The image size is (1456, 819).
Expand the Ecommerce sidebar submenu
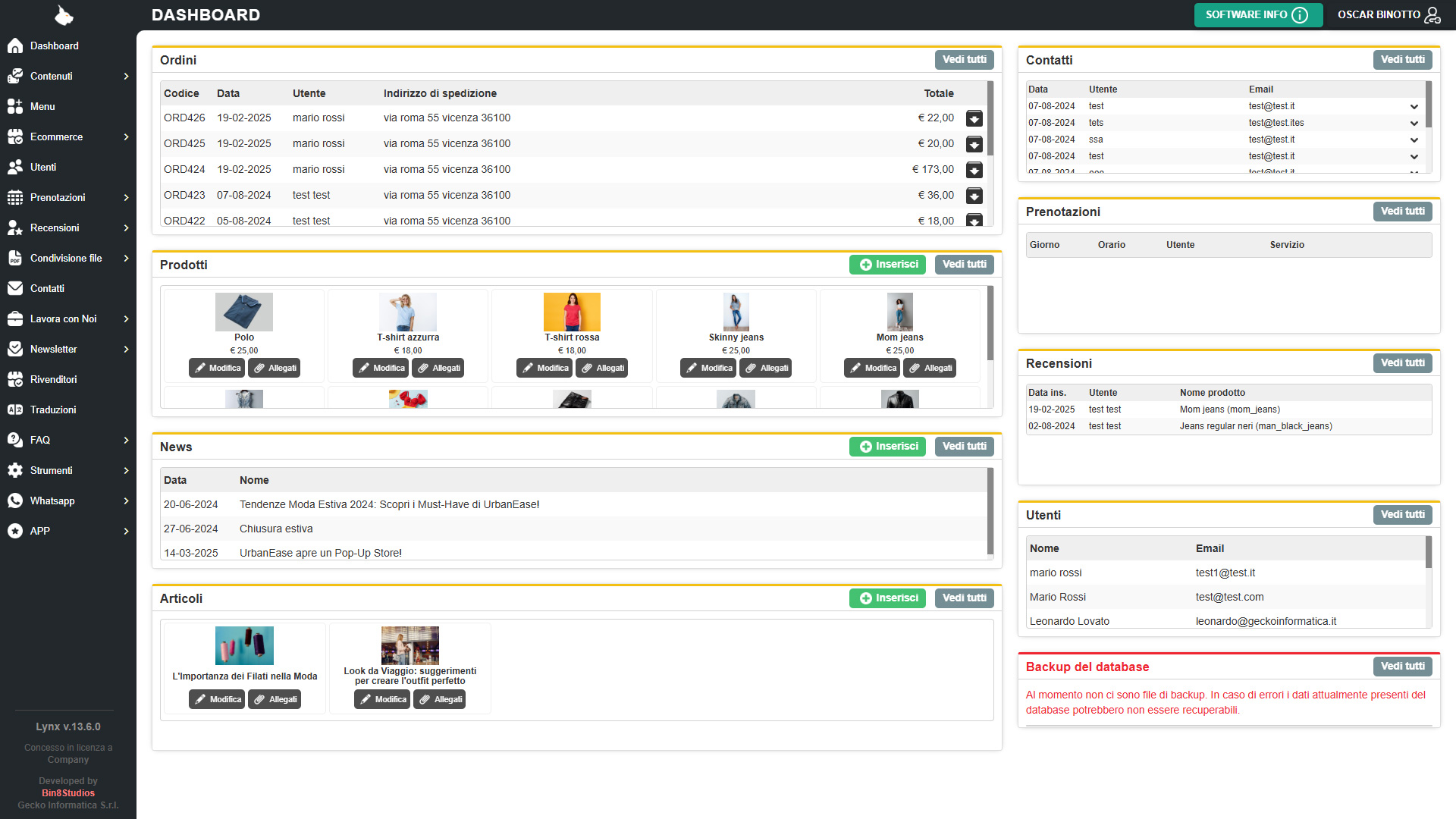(126, 137)
